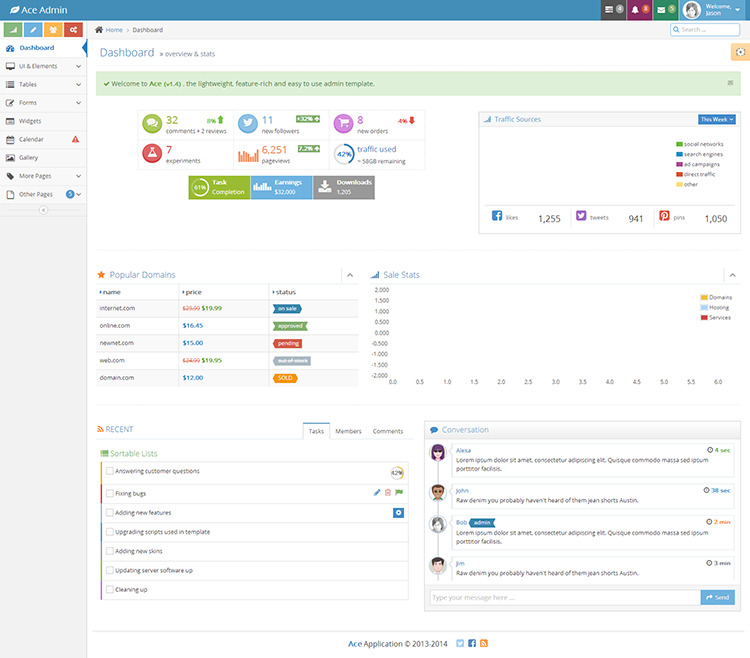The height and width of the screenshot is (658, 750).
Task: Tick the Cleaning up checkbox
Action: [x=110, y=590]
